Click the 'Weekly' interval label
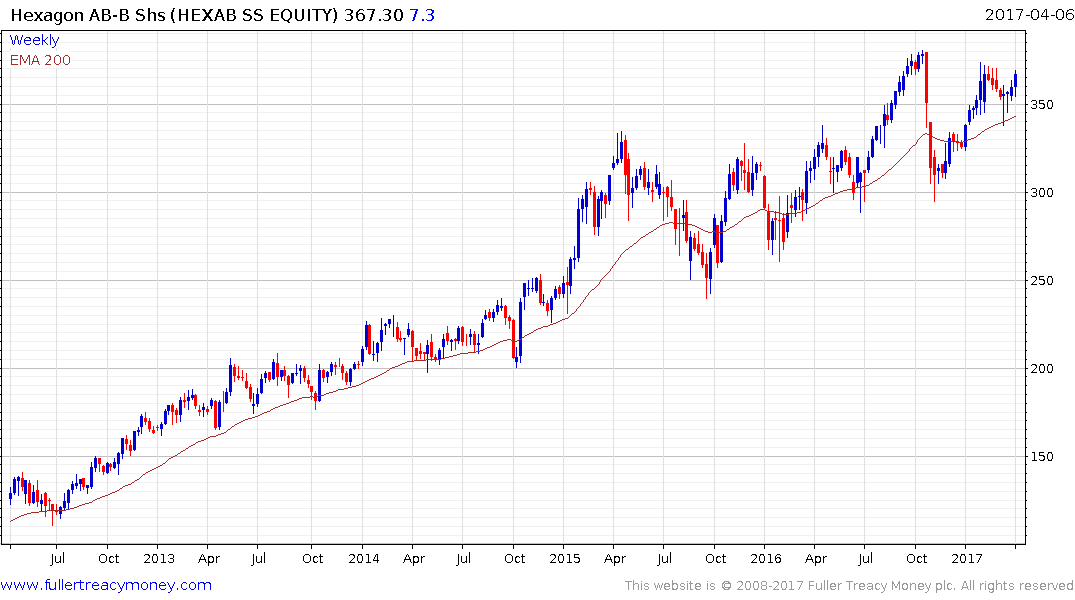This screenshot has height=600, width=1075. (x=34, y=40)
